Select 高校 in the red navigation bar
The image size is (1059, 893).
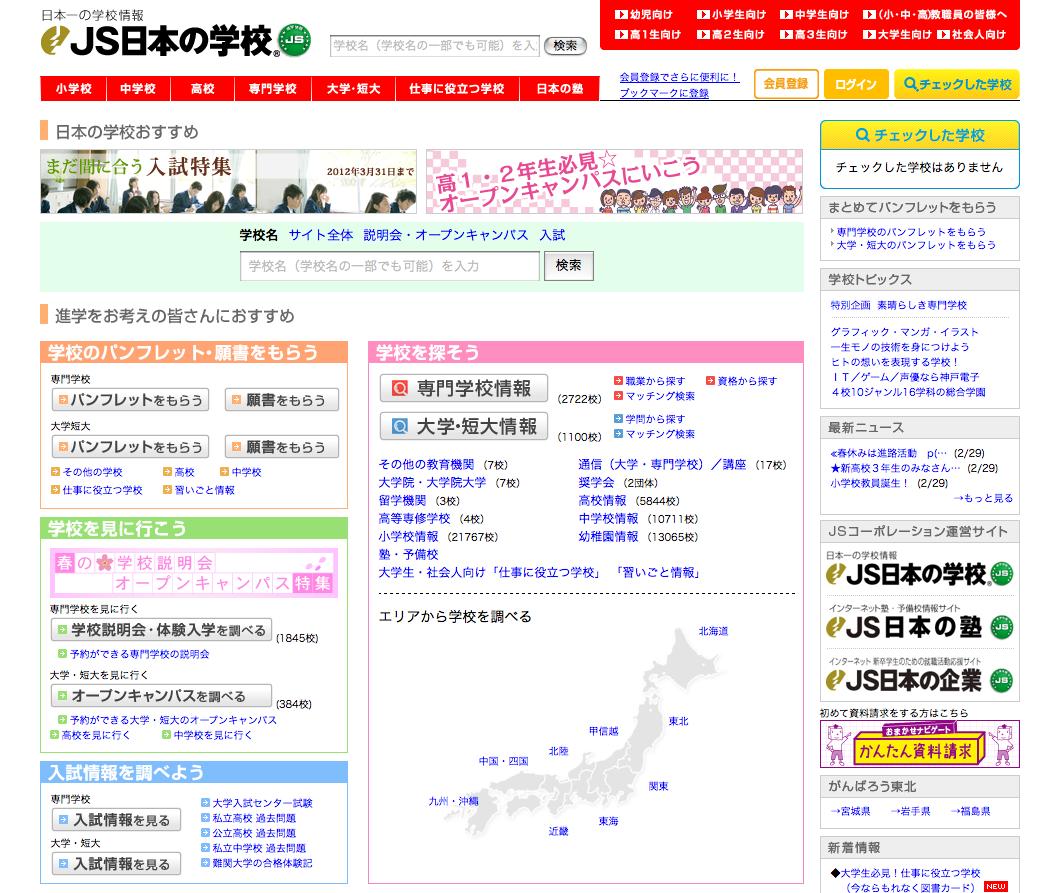pyautogui.click(x=204, y=89)
